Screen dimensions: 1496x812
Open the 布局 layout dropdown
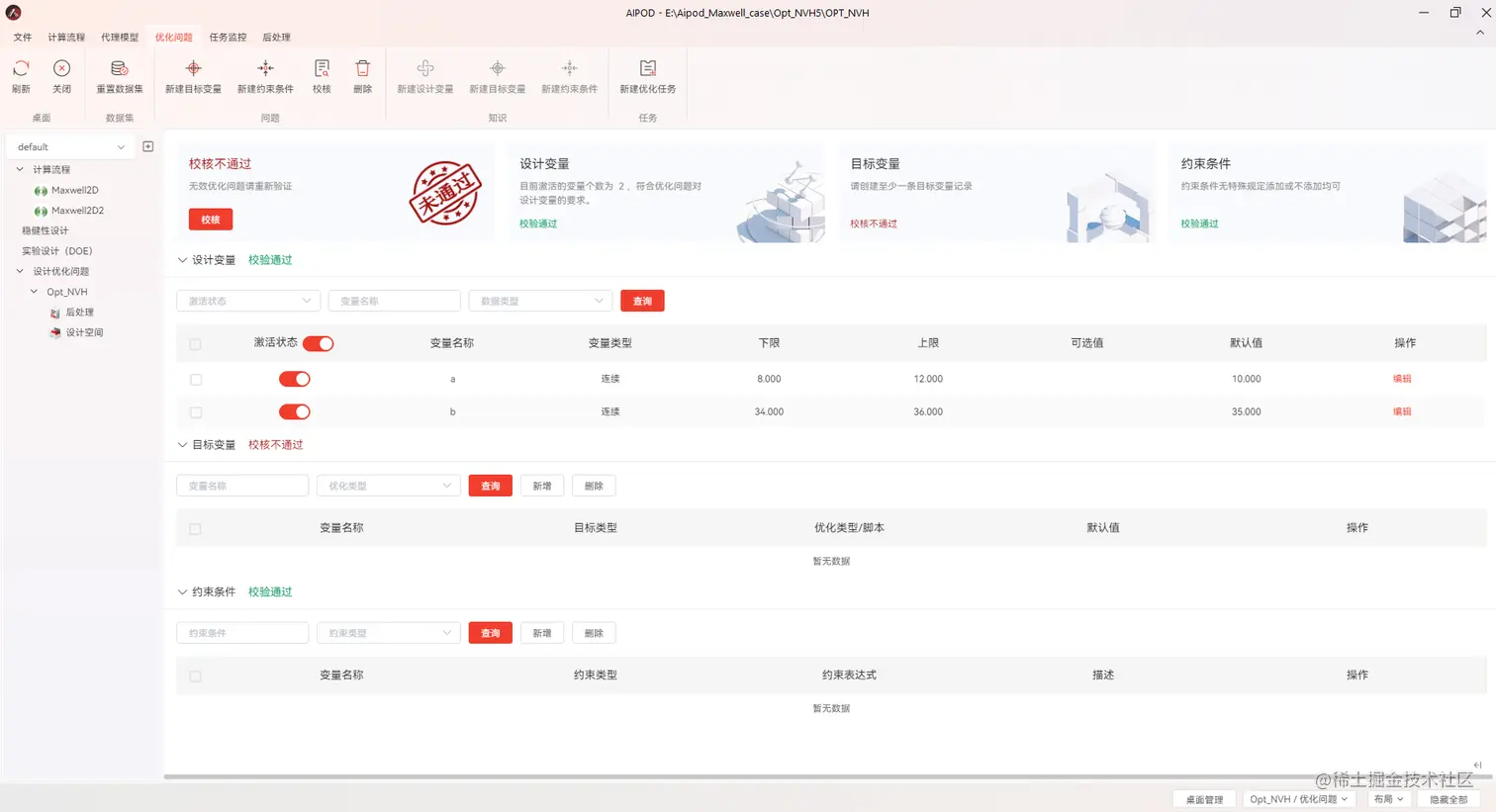[x=1388, y=799]
